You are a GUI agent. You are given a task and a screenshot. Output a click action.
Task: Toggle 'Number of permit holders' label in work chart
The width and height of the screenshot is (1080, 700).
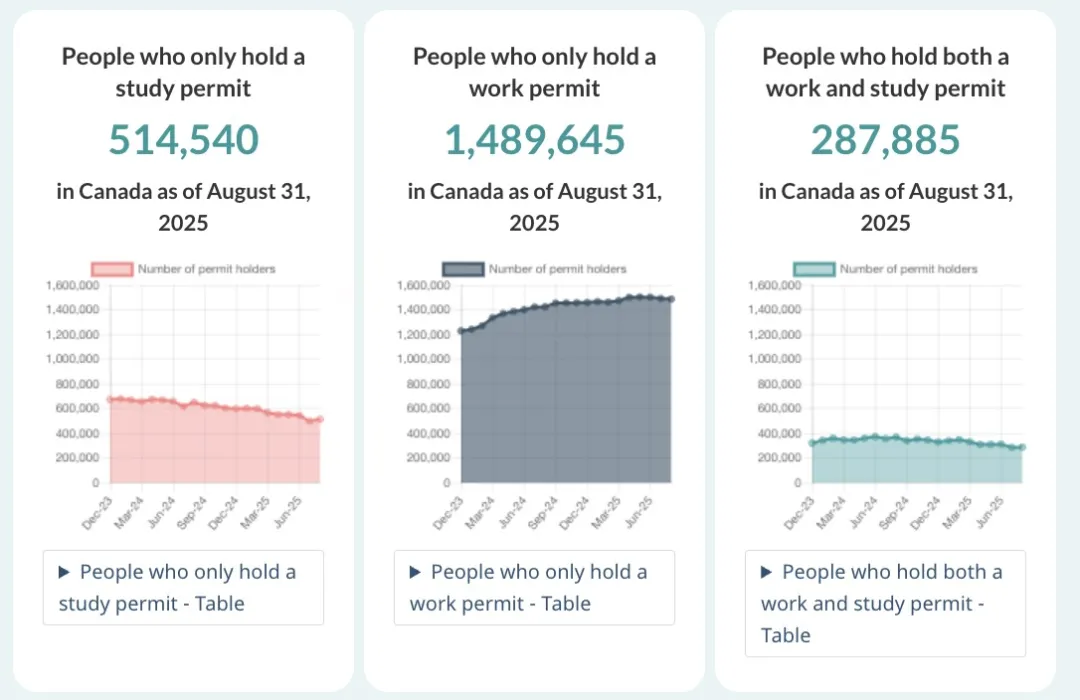[557, 269]
